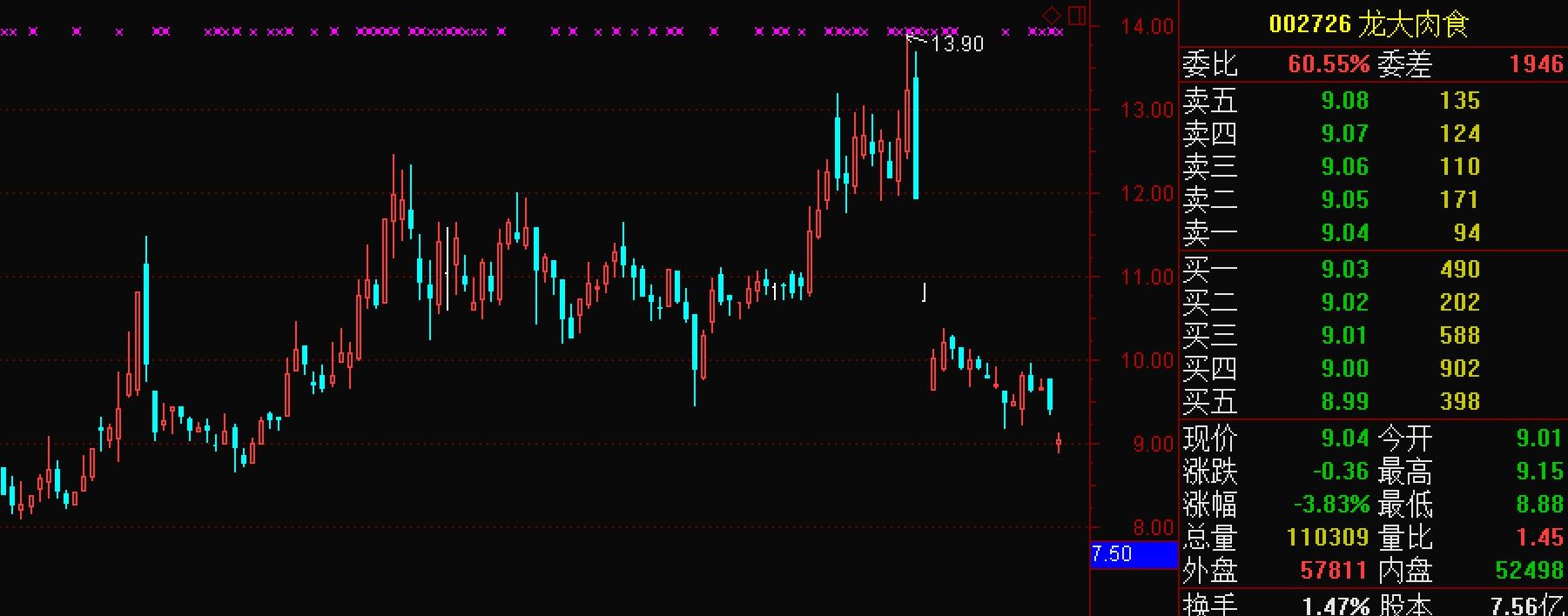Click the 委差 value 1946
Image resolution: width=1568 pixels, height=616 pixels.
pos(1536,64)
